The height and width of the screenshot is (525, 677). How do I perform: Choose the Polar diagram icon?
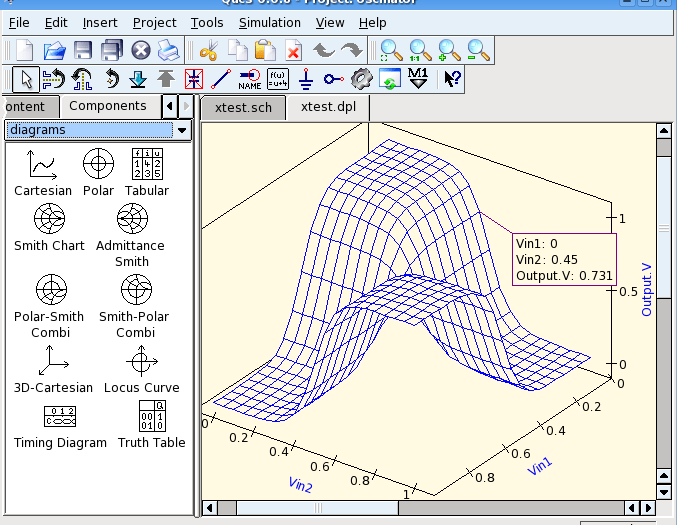click(98, 162)
